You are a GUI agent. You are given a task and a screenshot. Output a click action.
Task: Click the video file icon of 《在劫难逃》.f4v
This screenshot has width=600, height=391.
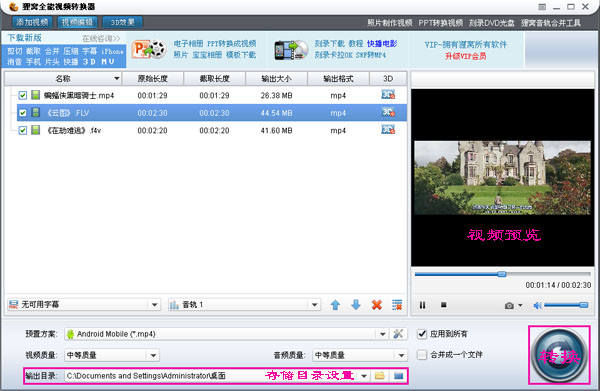(36, 130)
